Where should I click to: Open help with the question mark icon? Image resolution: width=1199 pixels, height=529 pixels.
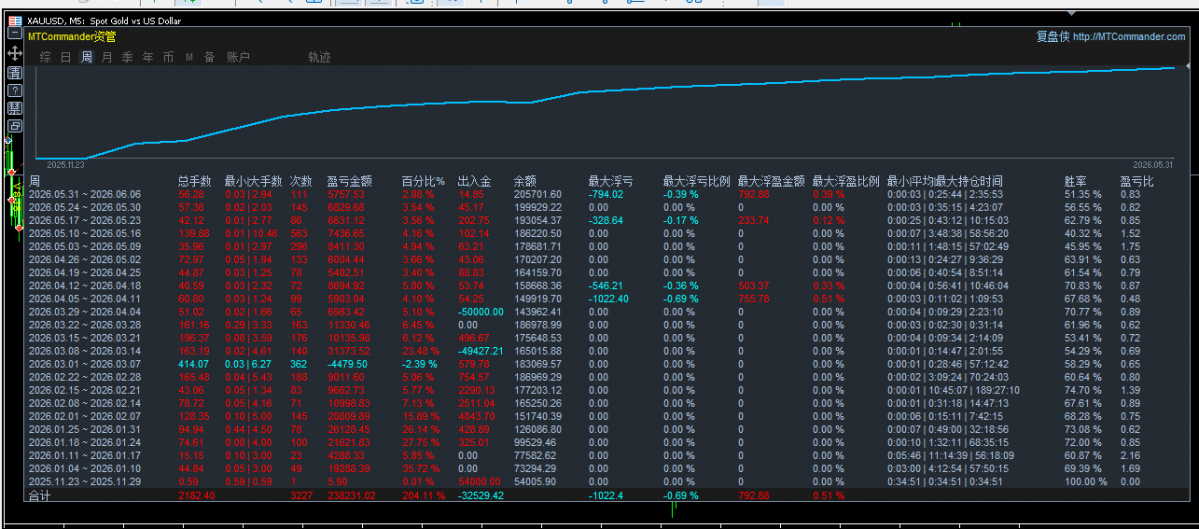point(15,90)
